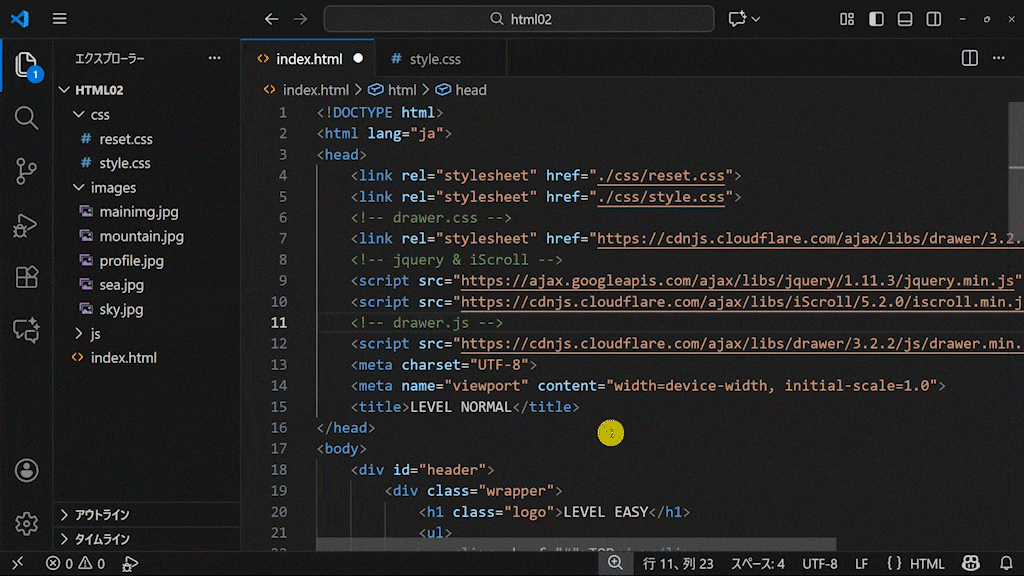
Task: Open the Extensions view
Action: pos(26,278)
